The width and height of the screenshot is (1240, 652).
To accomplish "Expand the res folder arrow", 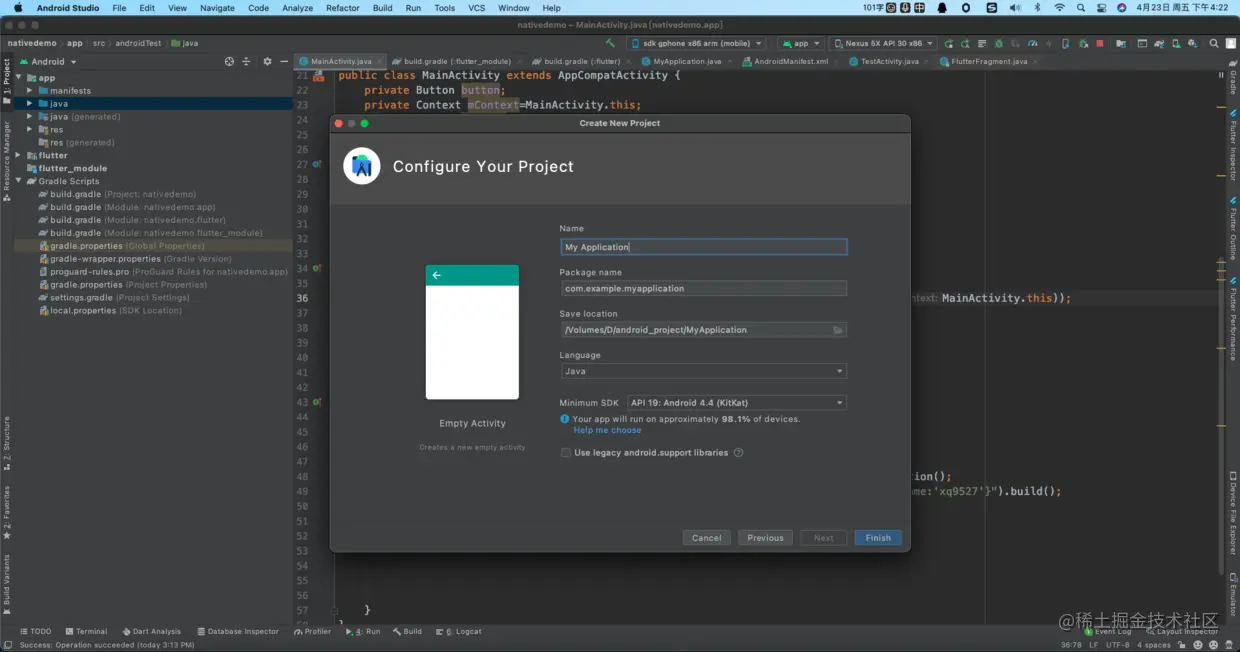I will [x=30, y=129].
